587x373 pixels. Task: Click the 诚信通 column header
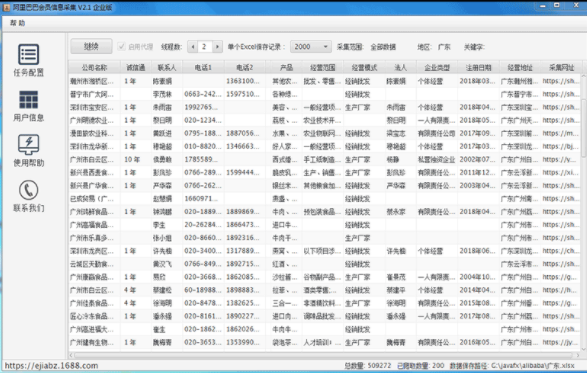click(x=136, y=67)
